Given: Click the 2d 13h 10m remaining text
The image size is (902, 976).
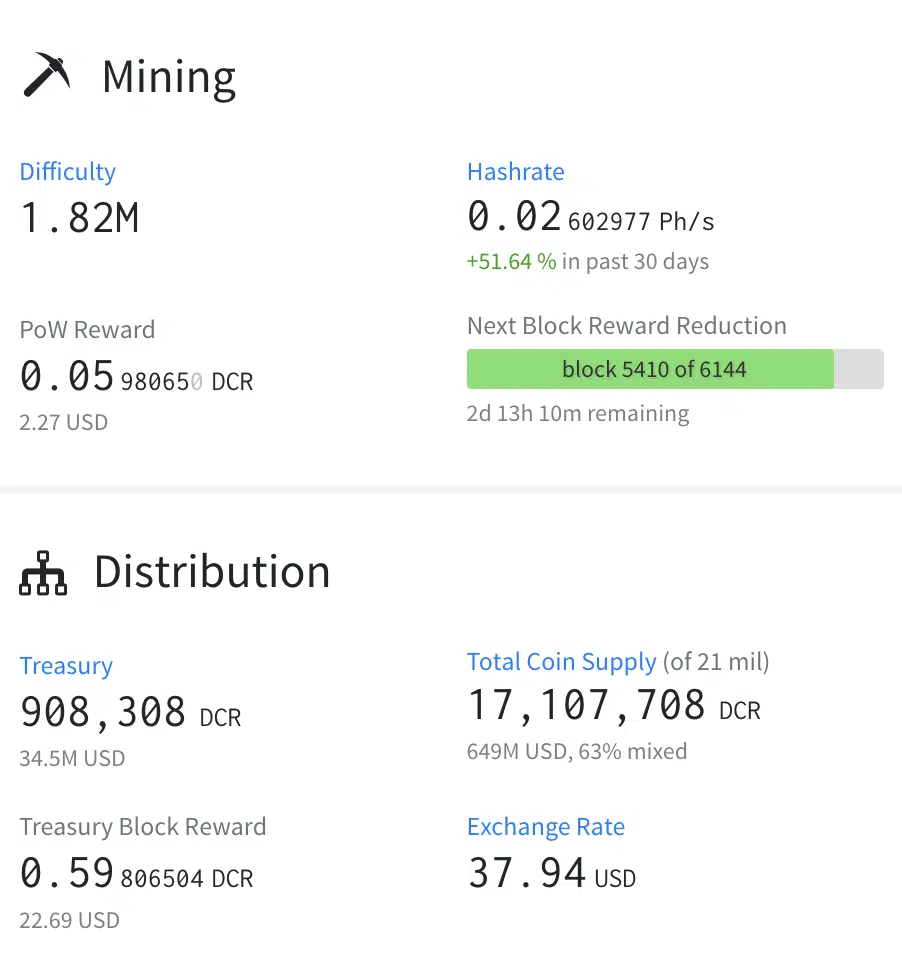Looking at the screenshot, I should click(578, 414).
